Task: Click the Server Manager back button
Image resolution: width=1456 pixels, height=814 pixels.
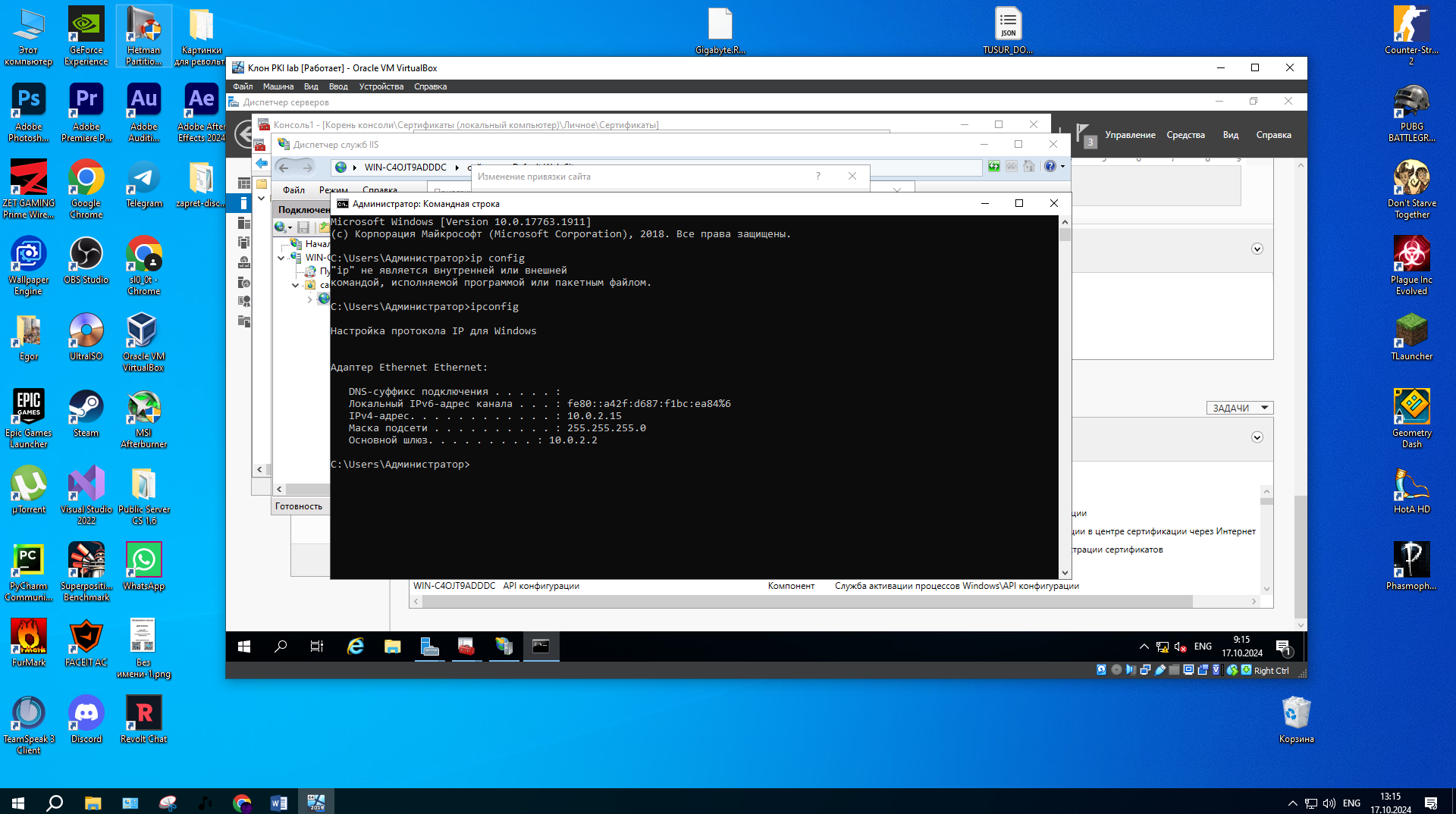Action: pos(243,135)
